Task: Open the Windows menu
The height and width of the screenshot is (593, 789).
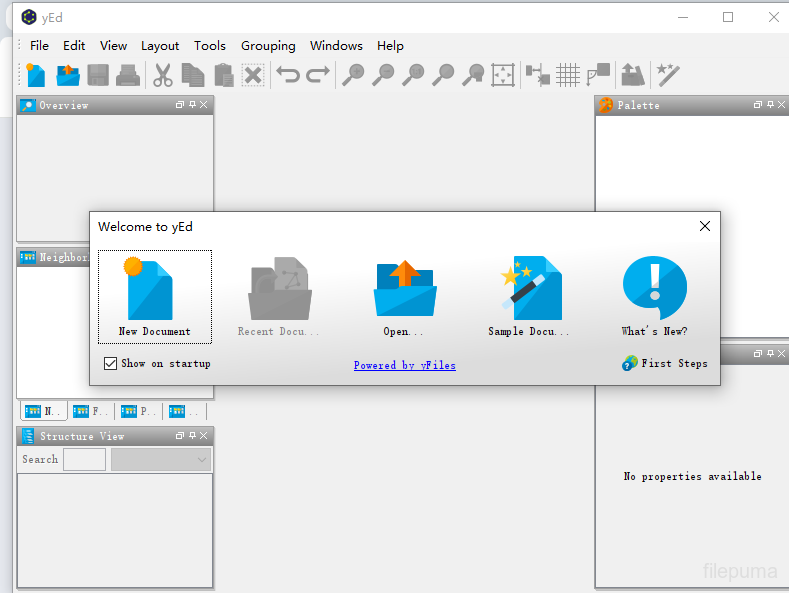Action: point(336,46)
